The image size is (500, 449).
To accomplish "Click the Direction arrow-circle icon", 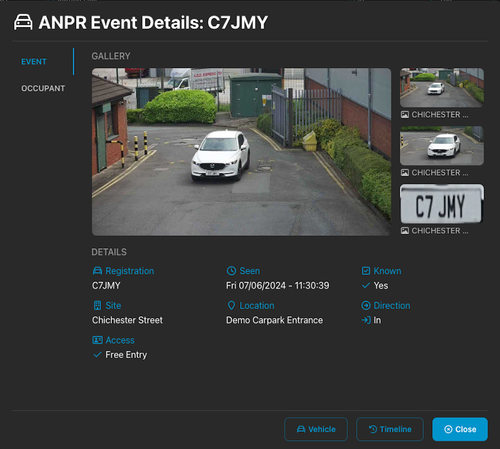I will point(366,305).
